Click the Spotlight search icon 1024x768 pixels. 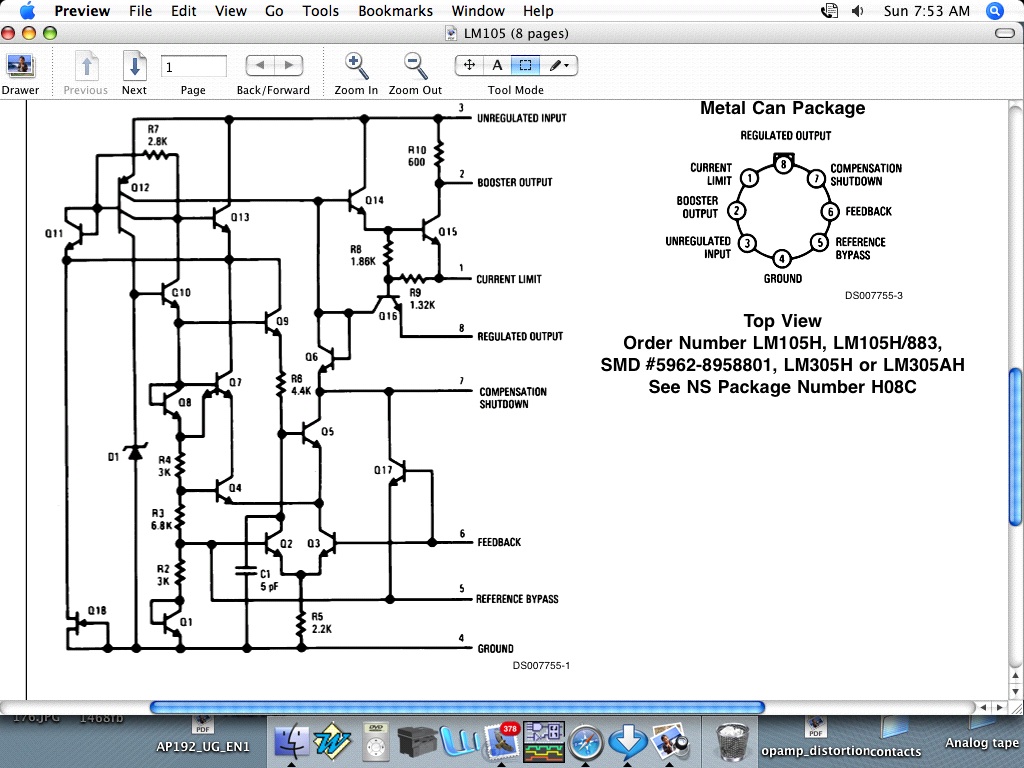click(x=995, y=10)
